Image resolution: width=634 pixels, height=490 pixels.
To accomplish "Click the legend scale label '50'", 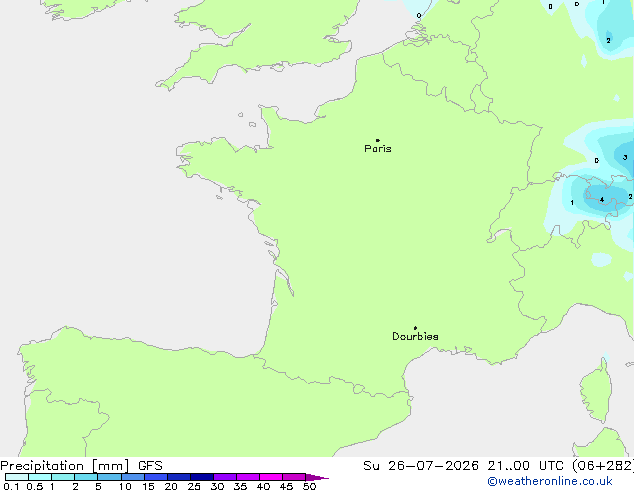I will pyautogui.click(x=309, y=486).
